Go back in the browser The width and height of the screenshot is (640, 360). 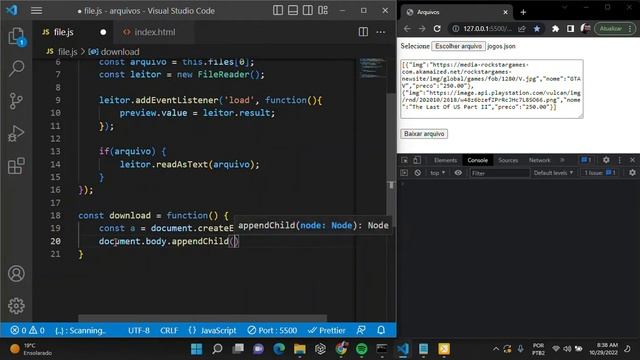coord(407,29)
